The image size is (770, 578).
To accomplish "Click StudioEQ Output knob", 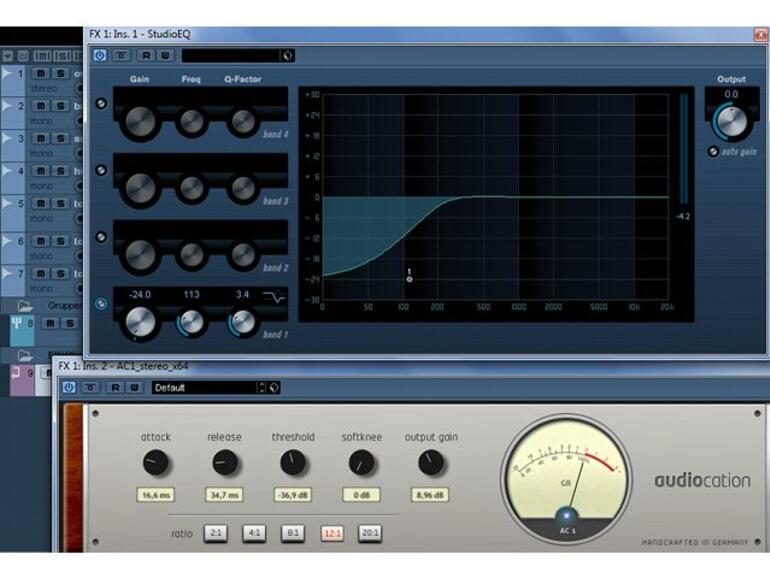I will point(732,121).
